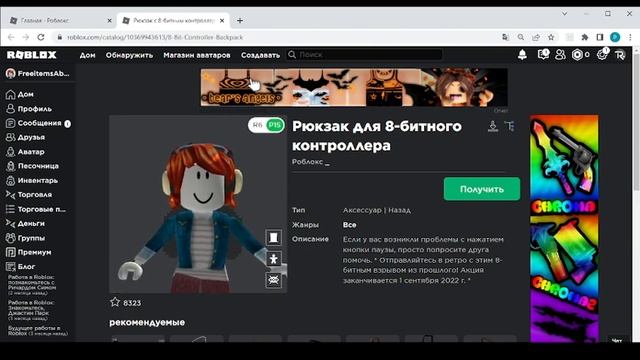Open the Robux balance icon
This screenshot has width=640, height=360.
pos(577,55)
